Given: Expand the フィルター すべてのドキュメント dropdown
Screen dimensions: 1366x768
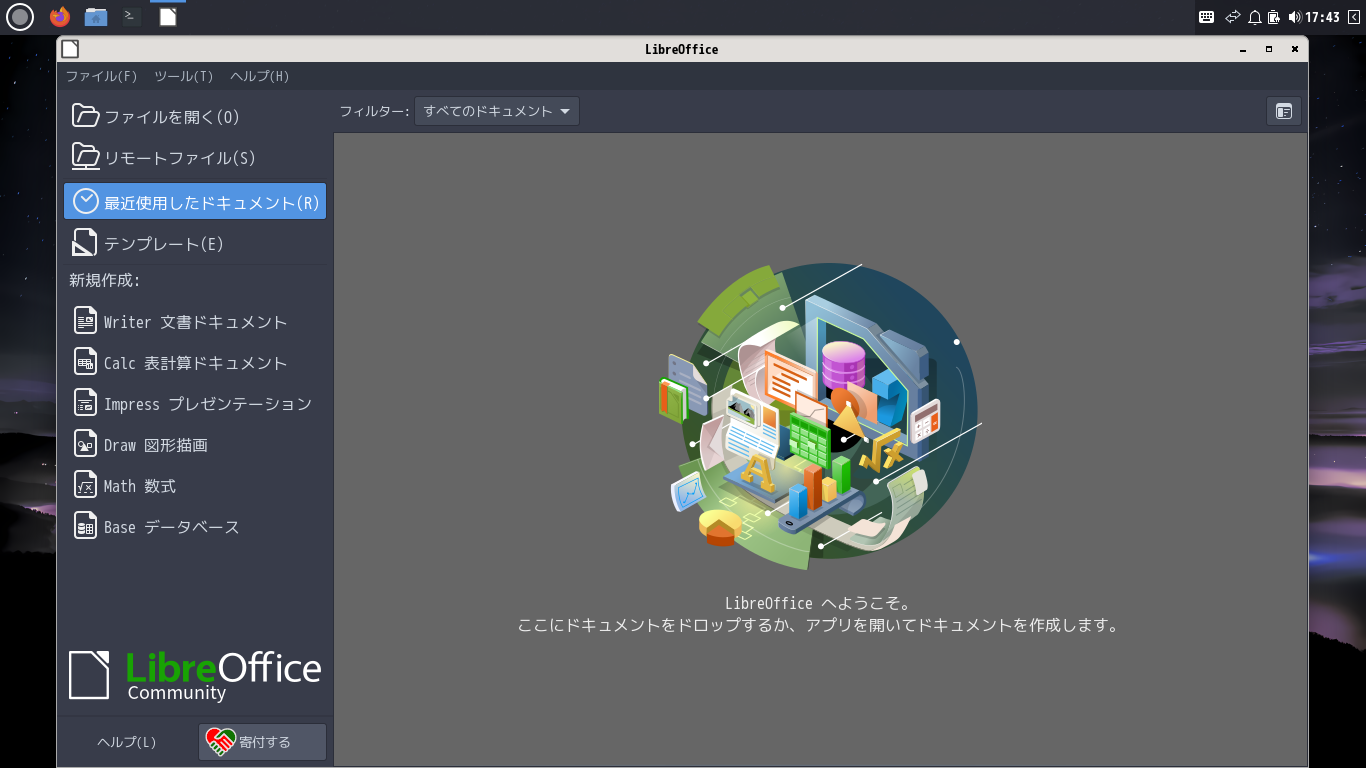Looking at the screenshot, I should click(497, 111).
